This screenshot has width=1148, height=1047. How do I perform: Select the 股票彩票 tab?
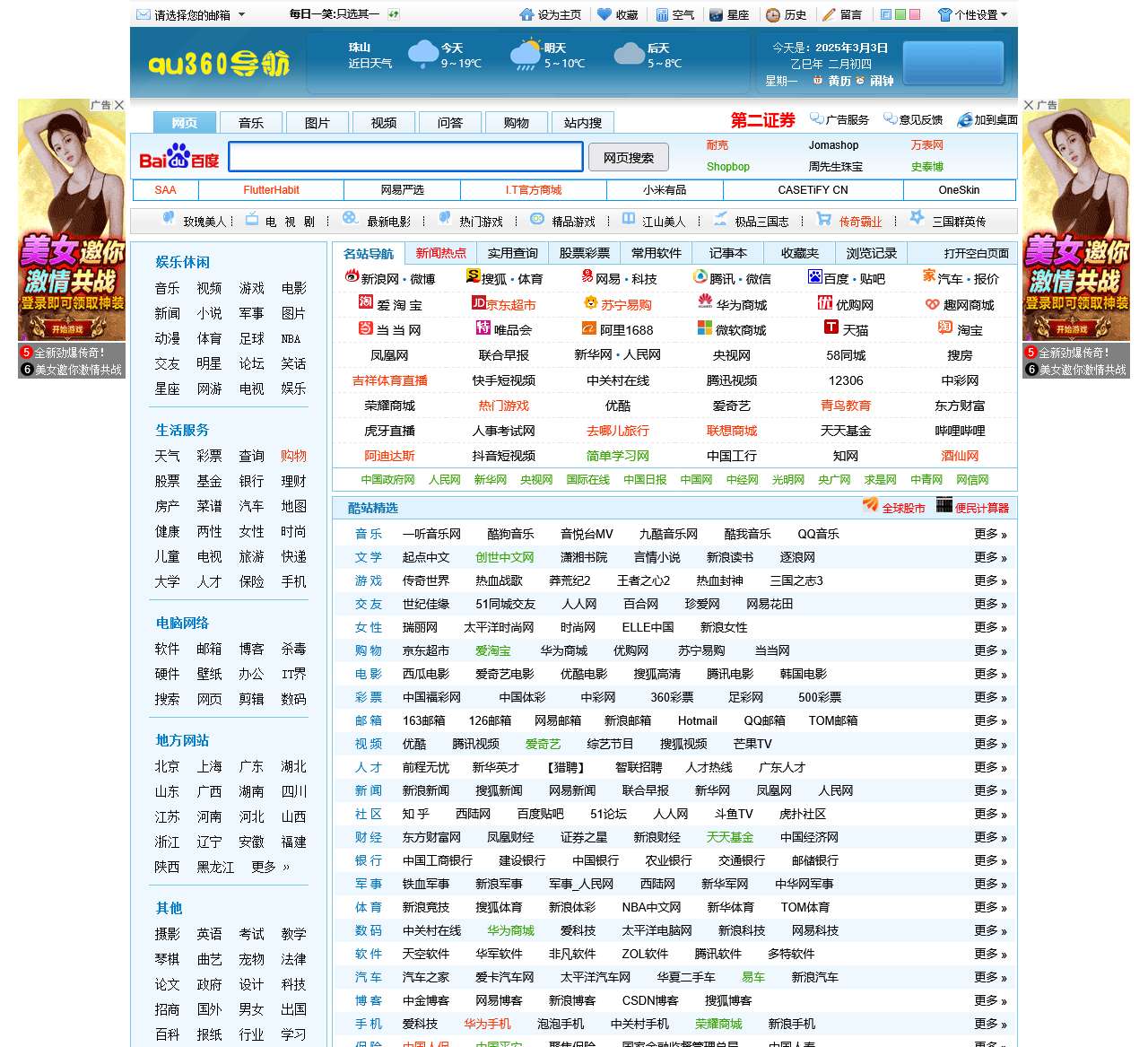pos(584,253)
